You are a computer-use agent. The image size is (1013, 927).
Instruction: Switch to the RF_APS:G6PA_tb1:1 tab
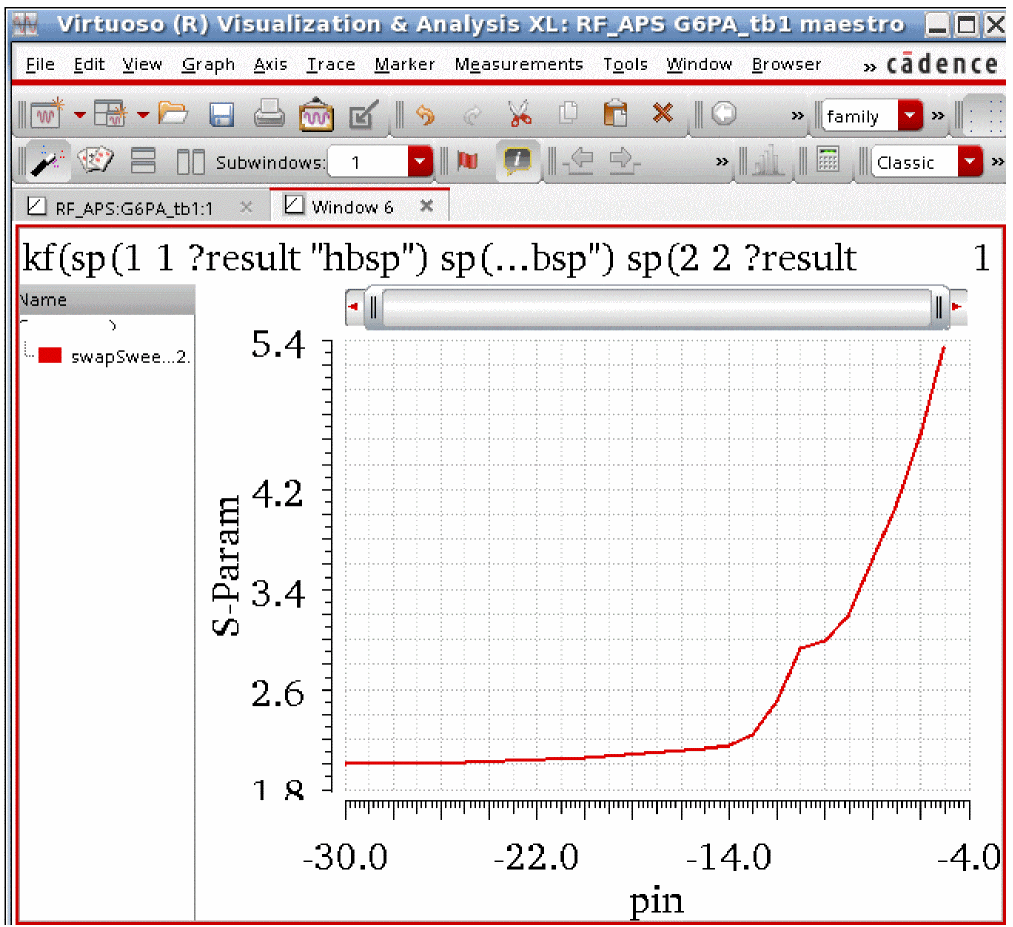coord(133,208)
